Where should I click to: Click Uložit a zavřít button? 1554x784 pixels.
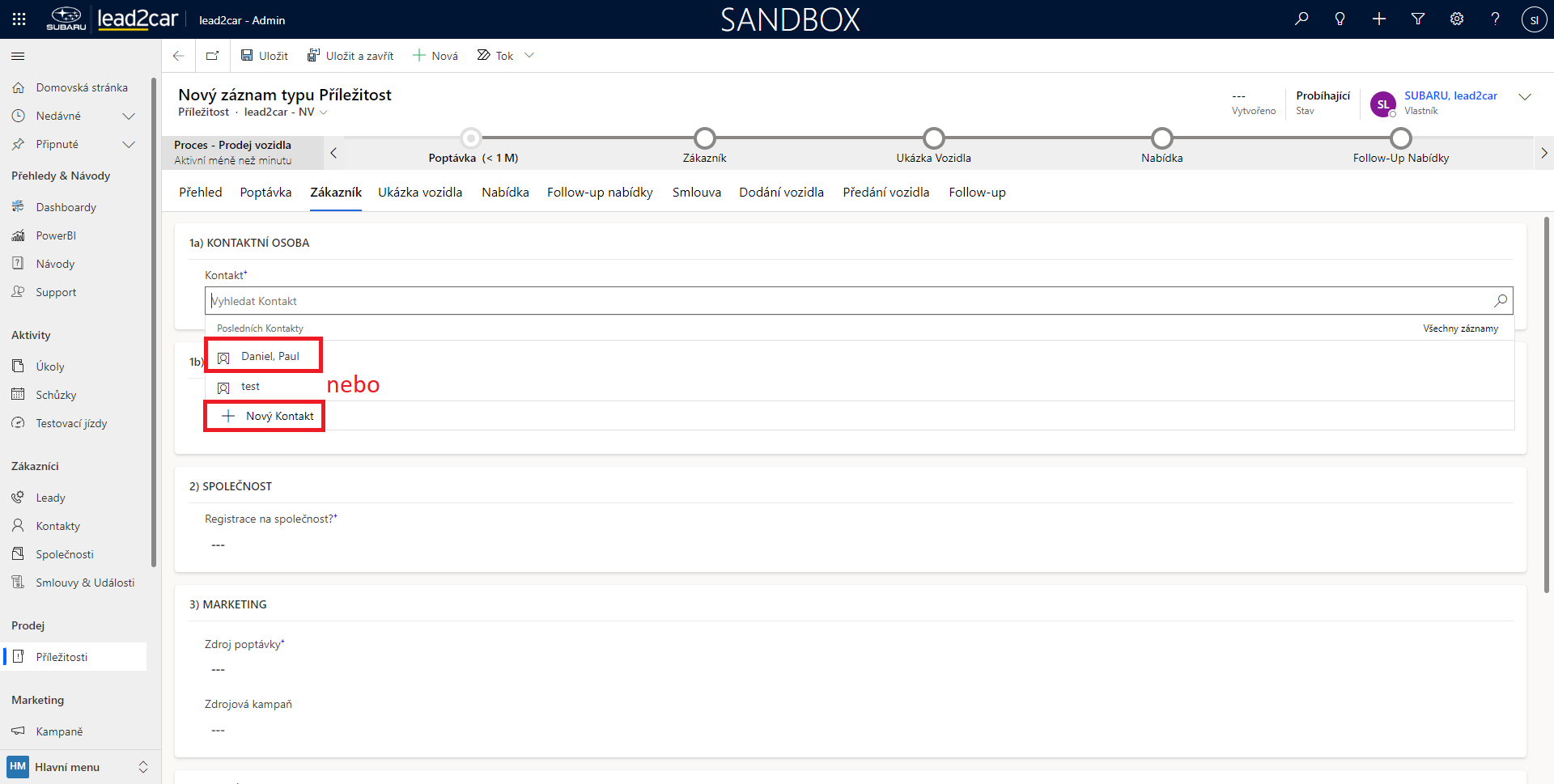(350, 56)
